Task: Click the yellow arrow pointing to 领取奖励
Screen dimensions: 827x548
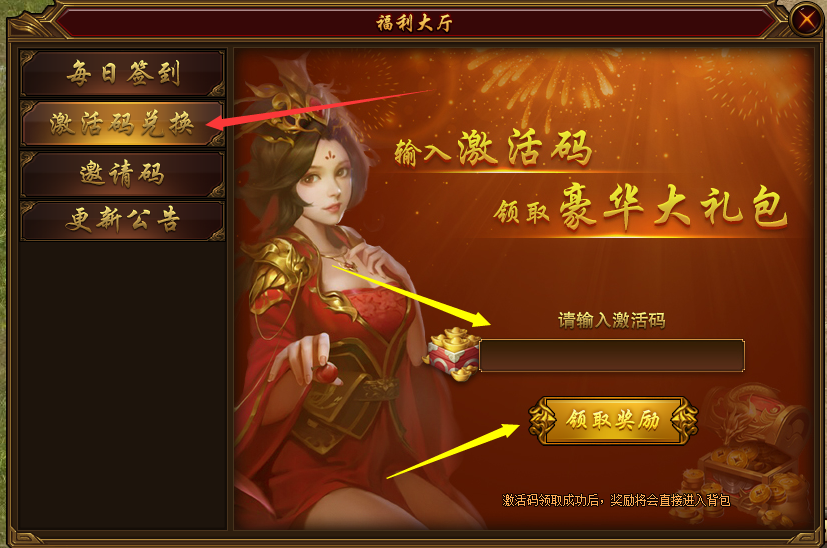Action: click(x=453, y=450)
